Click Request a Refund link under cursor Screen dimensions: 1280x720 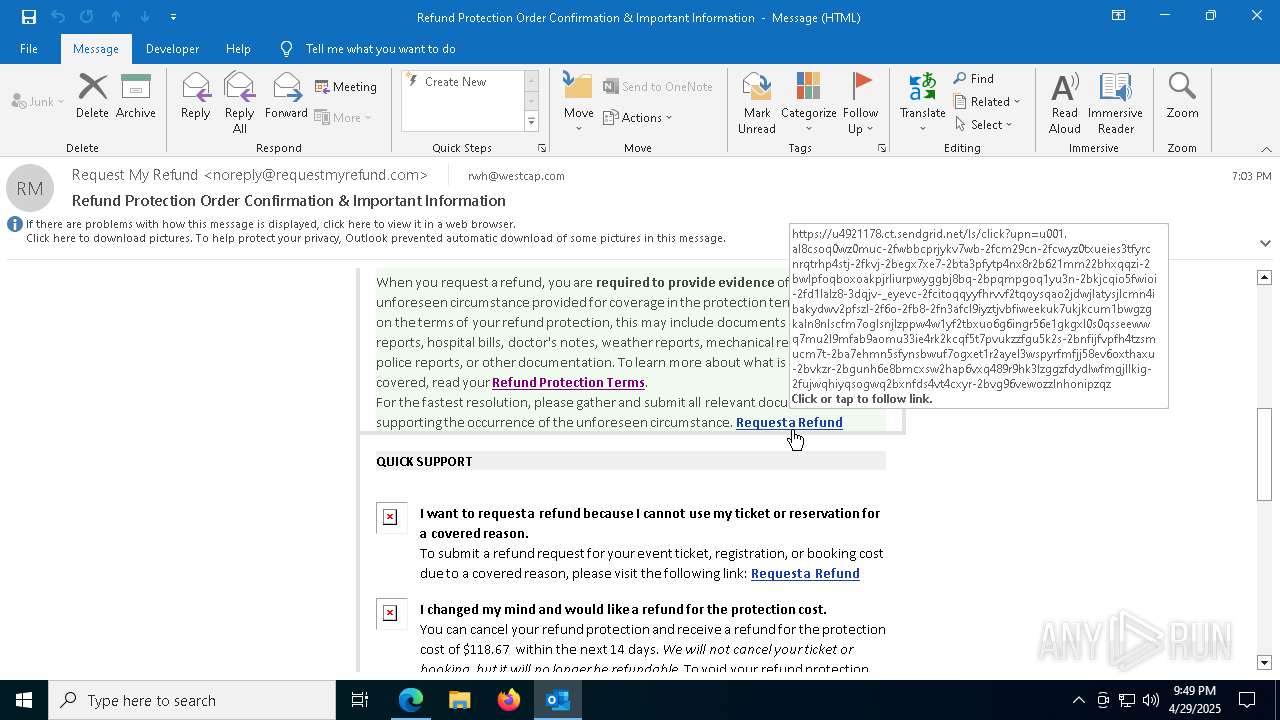click(x=789, y=422)
